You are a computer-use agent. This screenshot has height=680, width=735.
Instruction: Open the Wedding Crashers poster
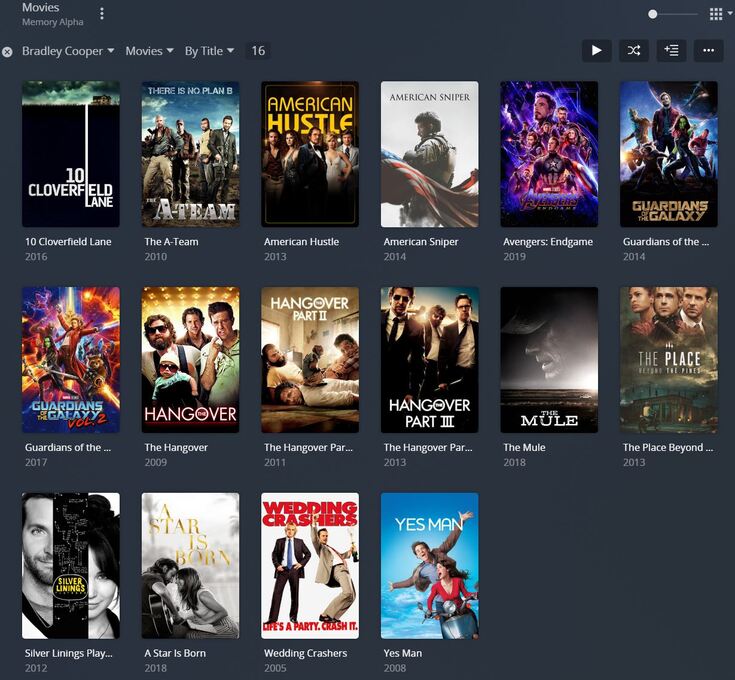pyautogui.click(x=310, y=566)
